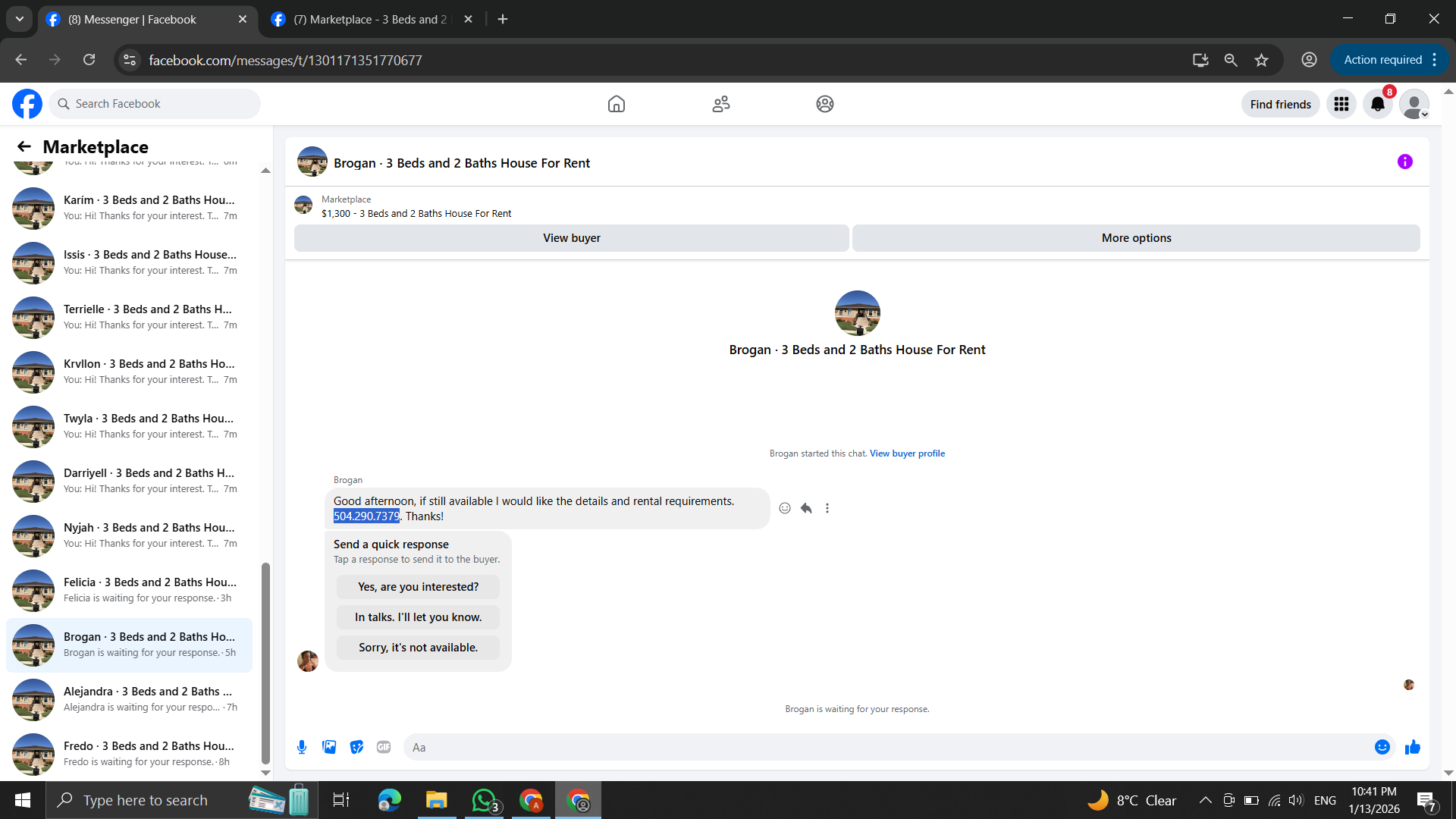Open the sticker picker icon
The image size is (1456, 819).
point(356,747)
